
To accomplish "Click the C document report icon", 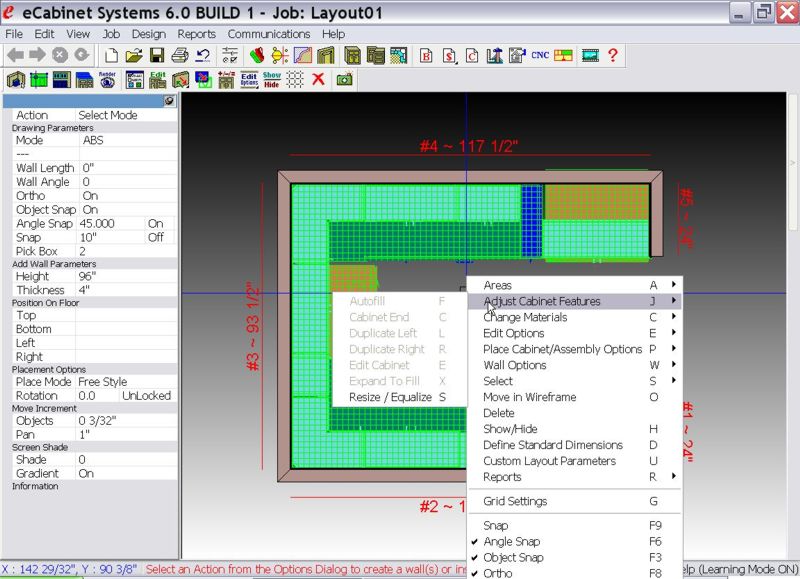I will [472, 55].
